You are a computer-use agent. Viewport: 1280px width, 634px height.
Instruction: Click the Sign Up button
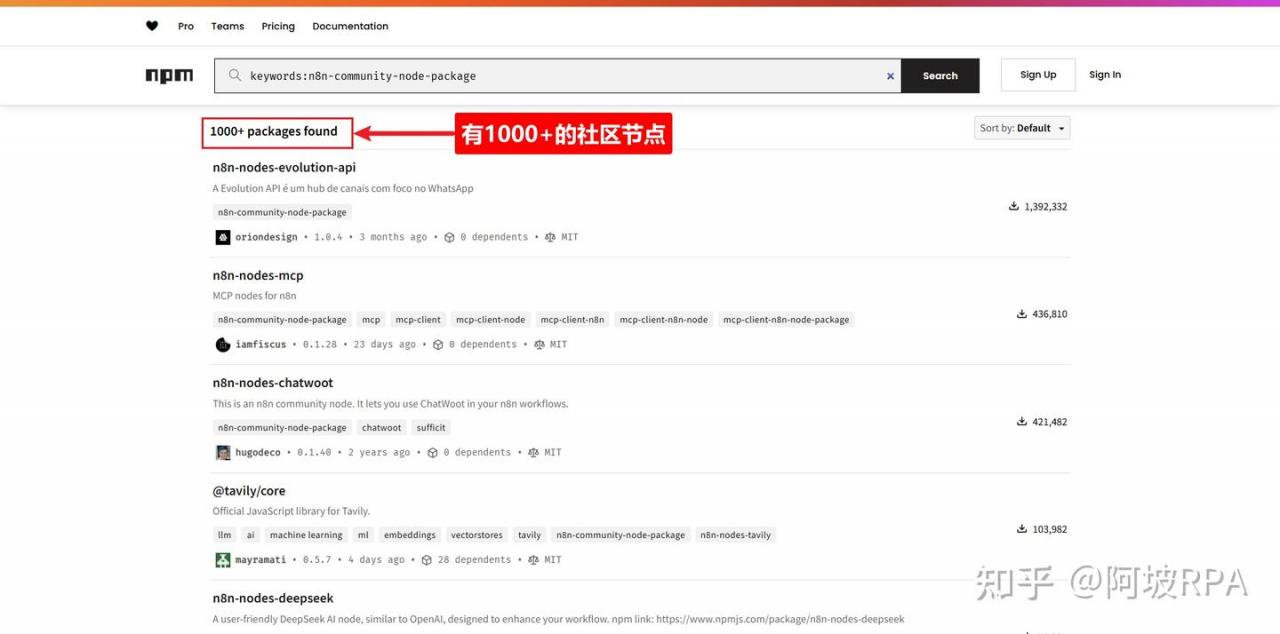[1038, 75]
